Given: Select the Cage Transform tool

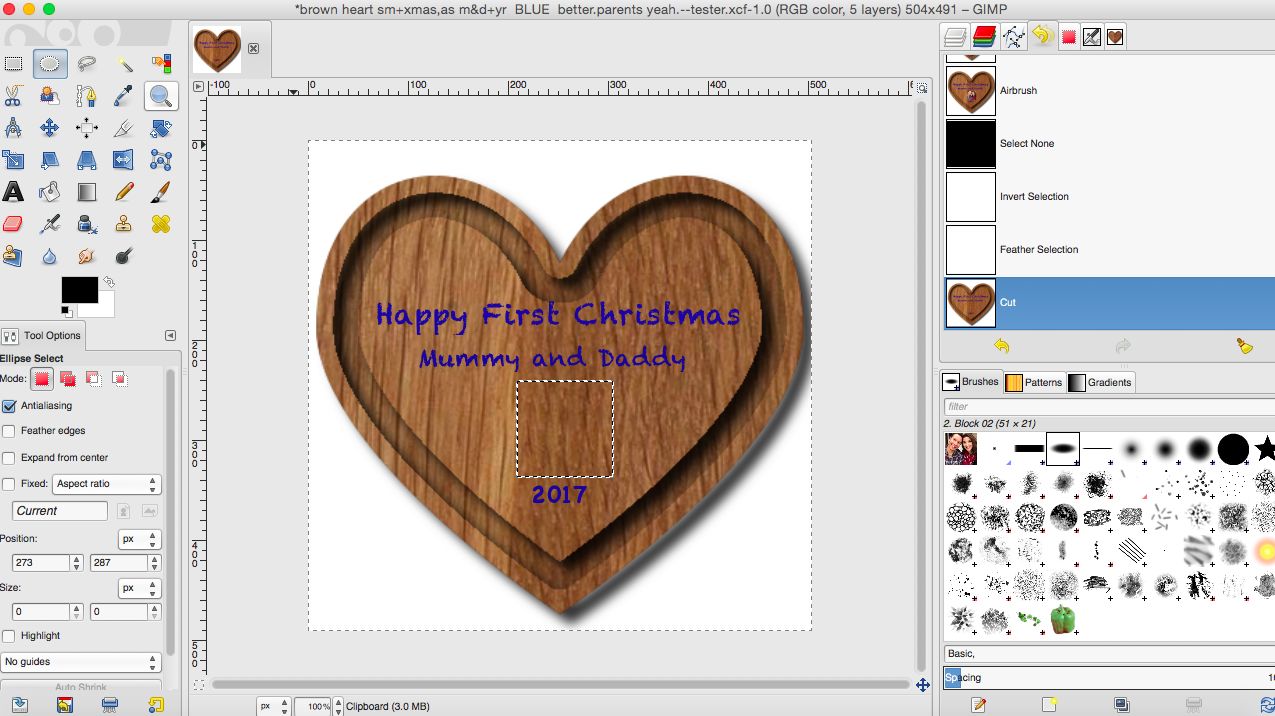Looking at the screenshot, I should (161, 160).
